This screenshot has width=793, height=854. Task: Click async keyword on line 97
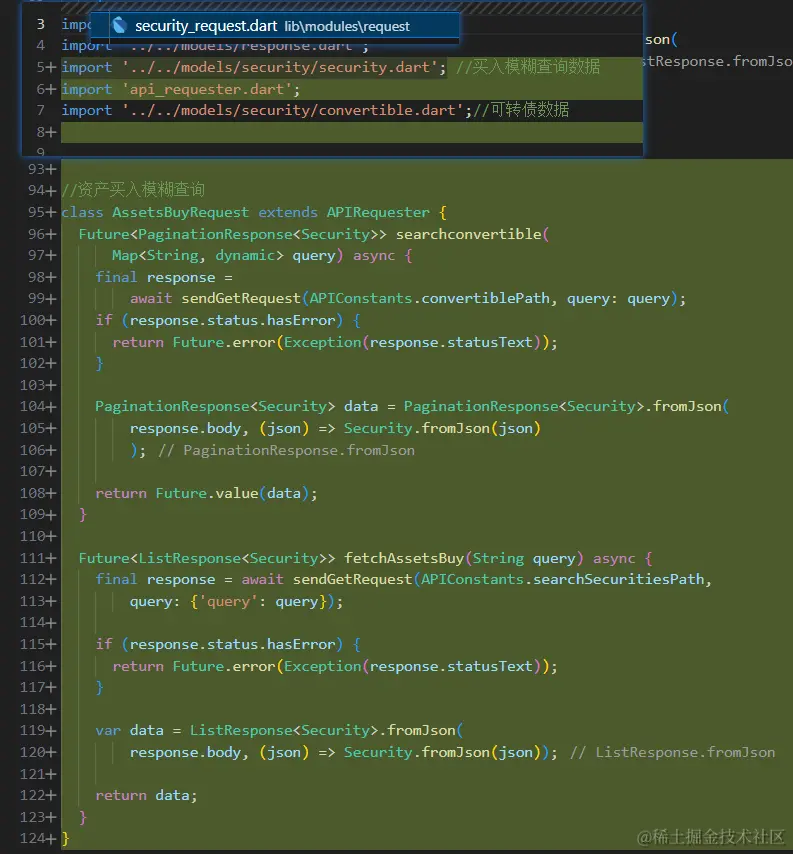374,255
